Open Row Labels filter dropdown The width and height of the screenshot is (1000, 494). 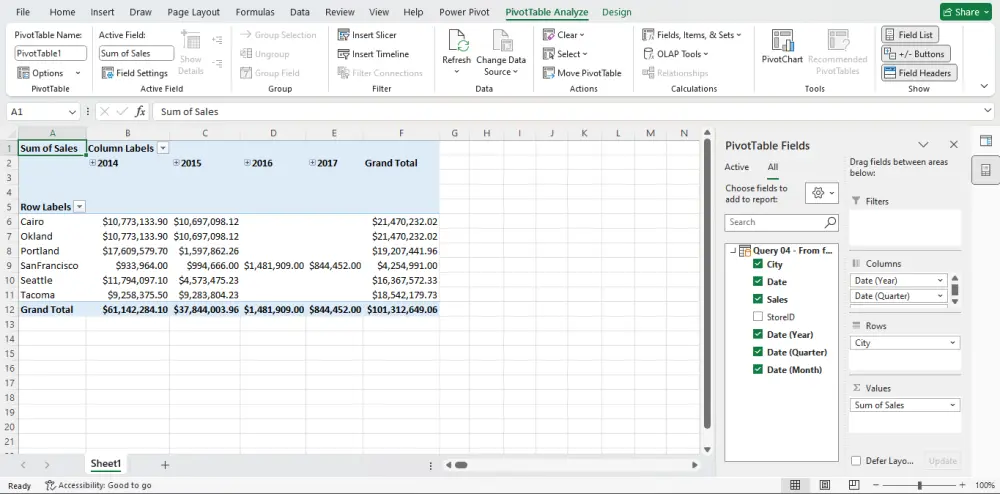(x=80, y=207)
